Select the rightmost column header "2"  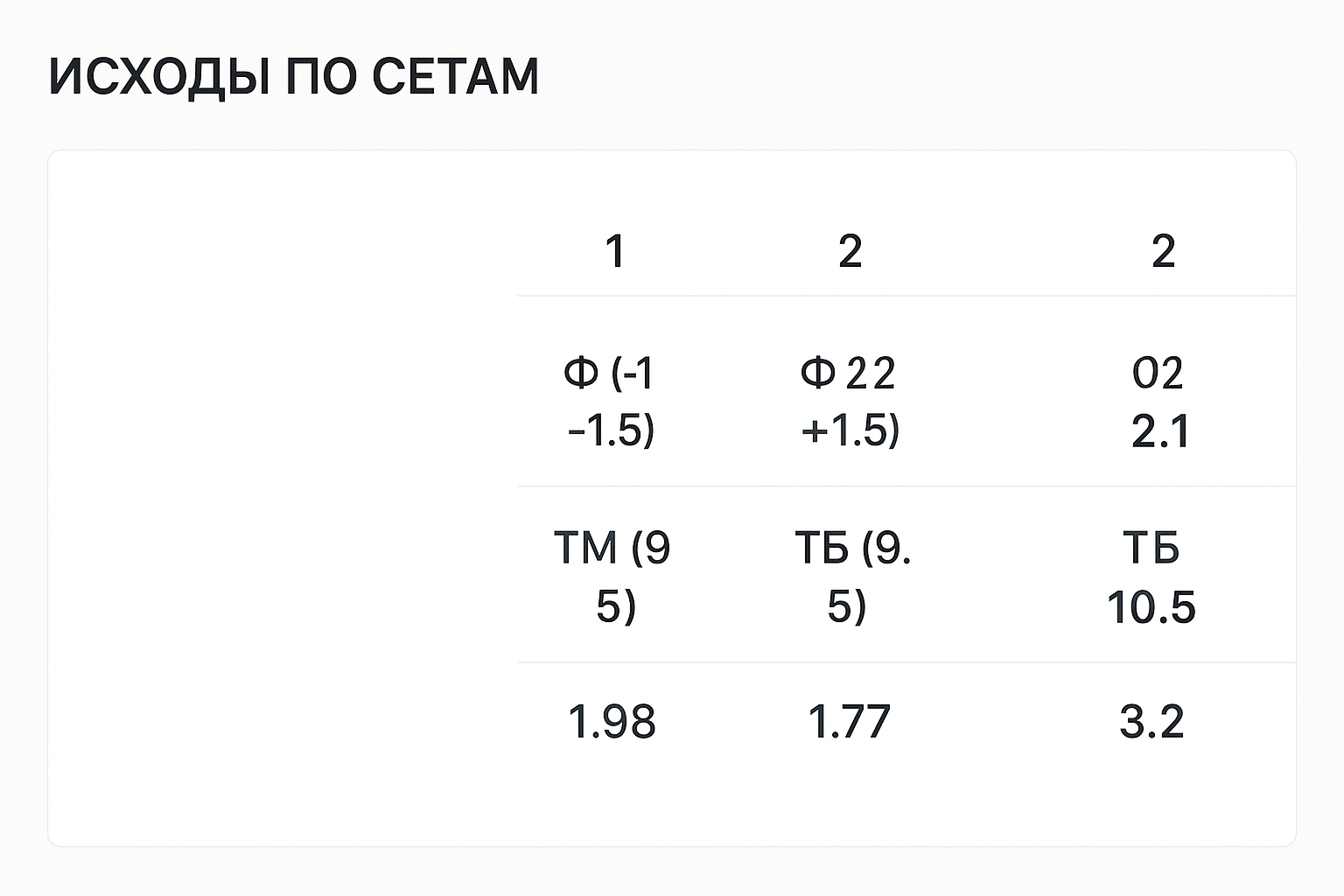point(1163,252)
